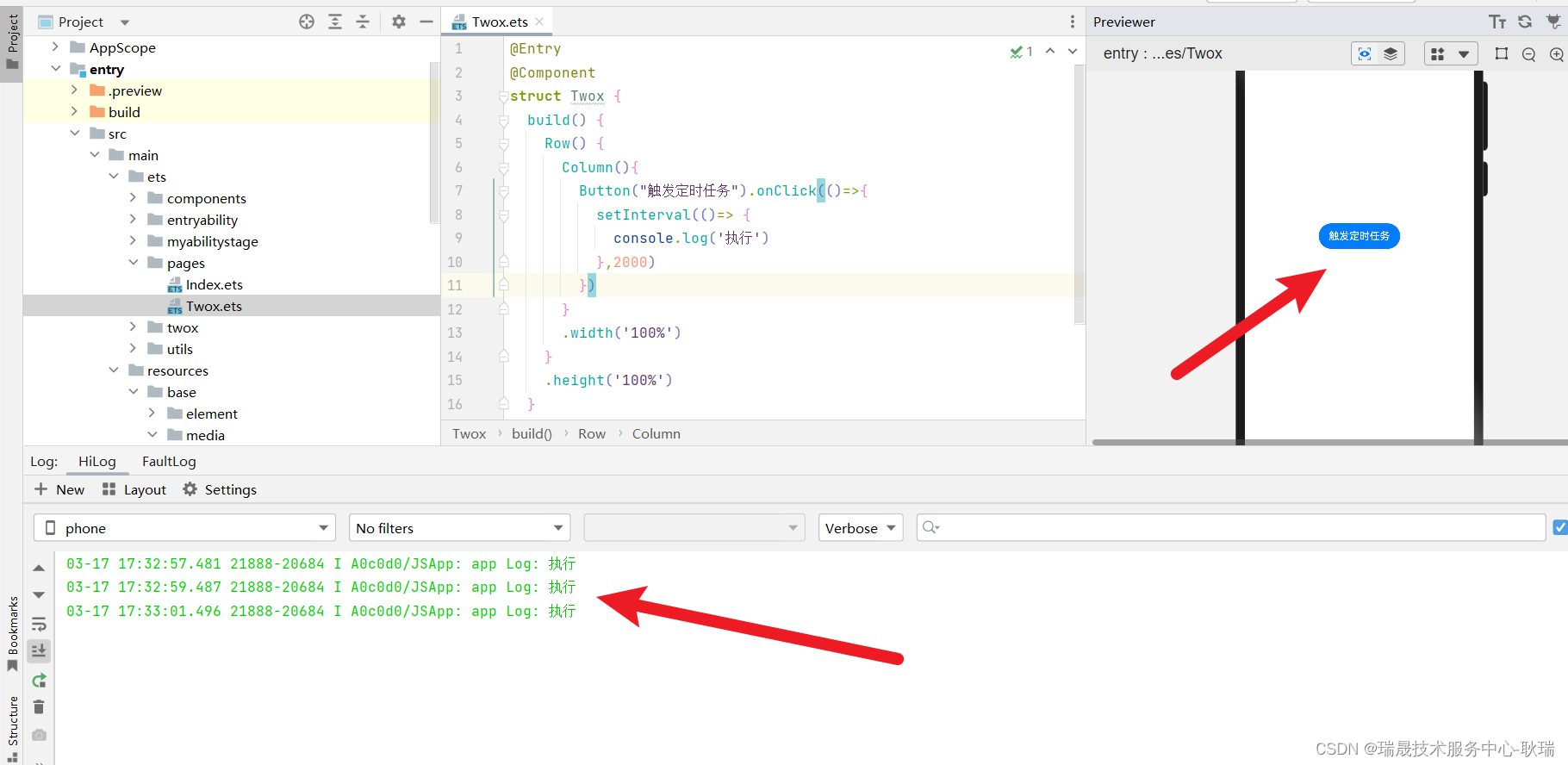
Task: Open the Verbose log level dropdown
Action: [861, 528]
